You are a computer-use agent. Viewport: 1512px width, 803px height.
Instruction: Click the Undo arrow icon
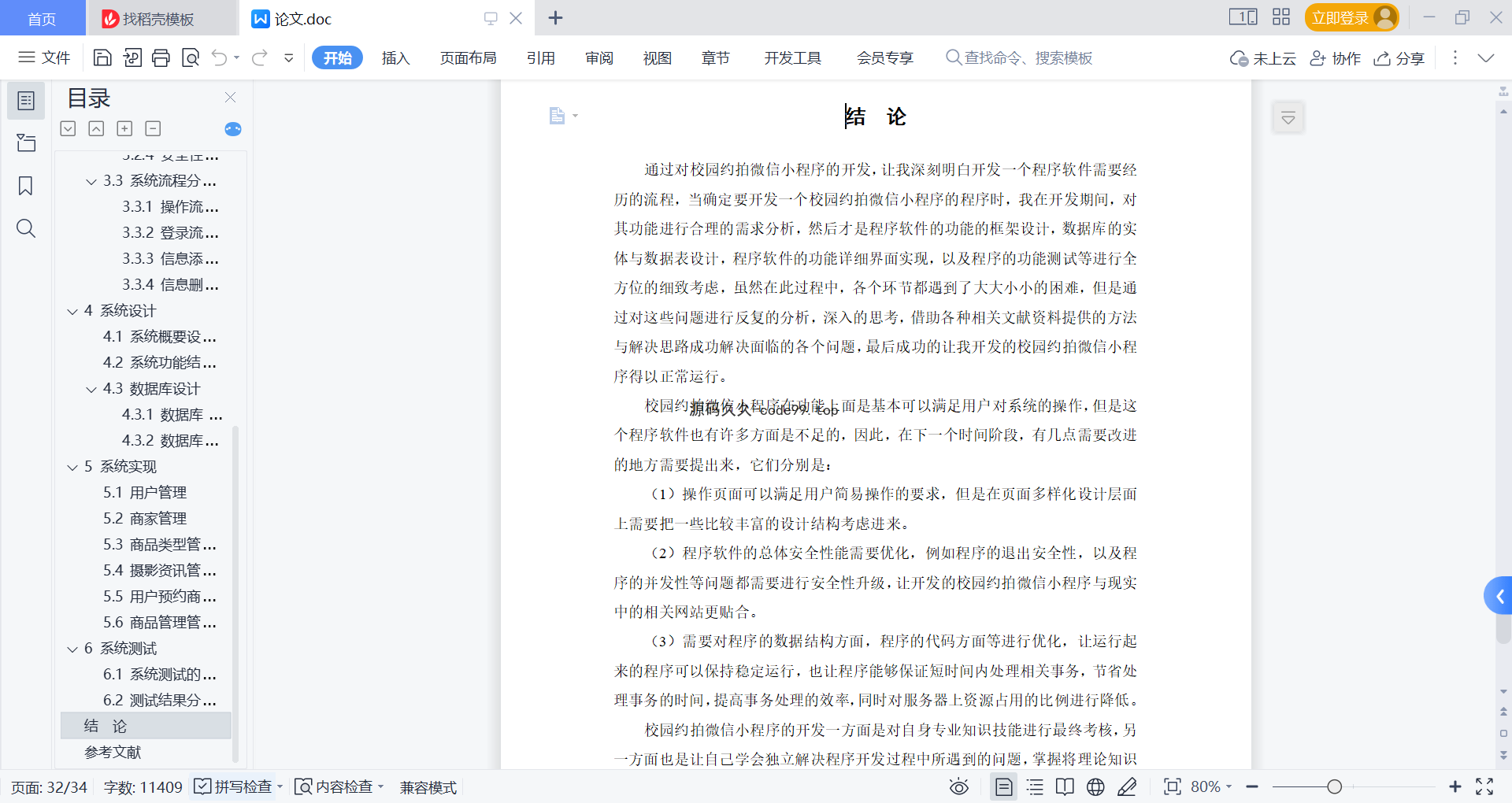220,57
